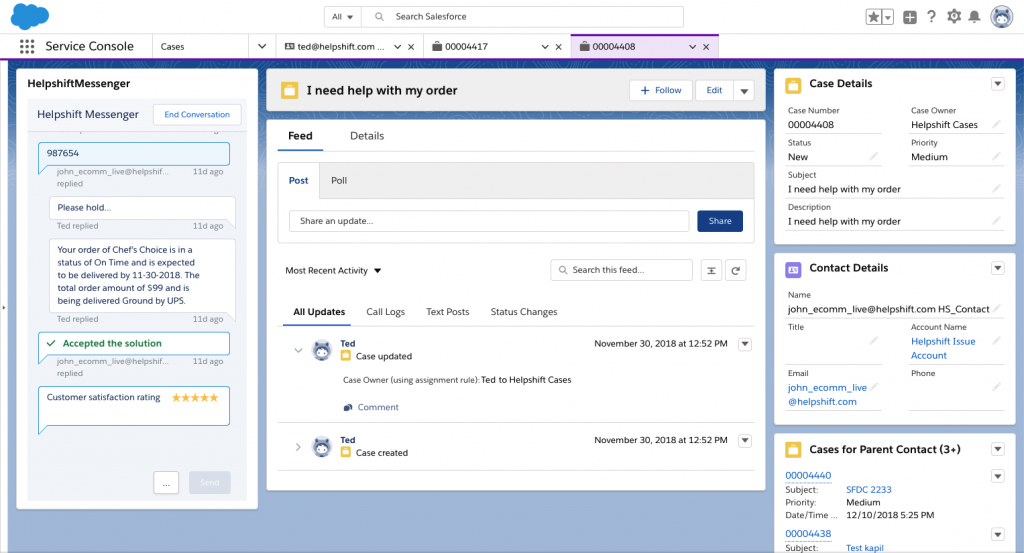Image resolution: width=1024 pixels, height=553 pixels.
Task: Click the Search this feed field
Action: click(622, 270)
